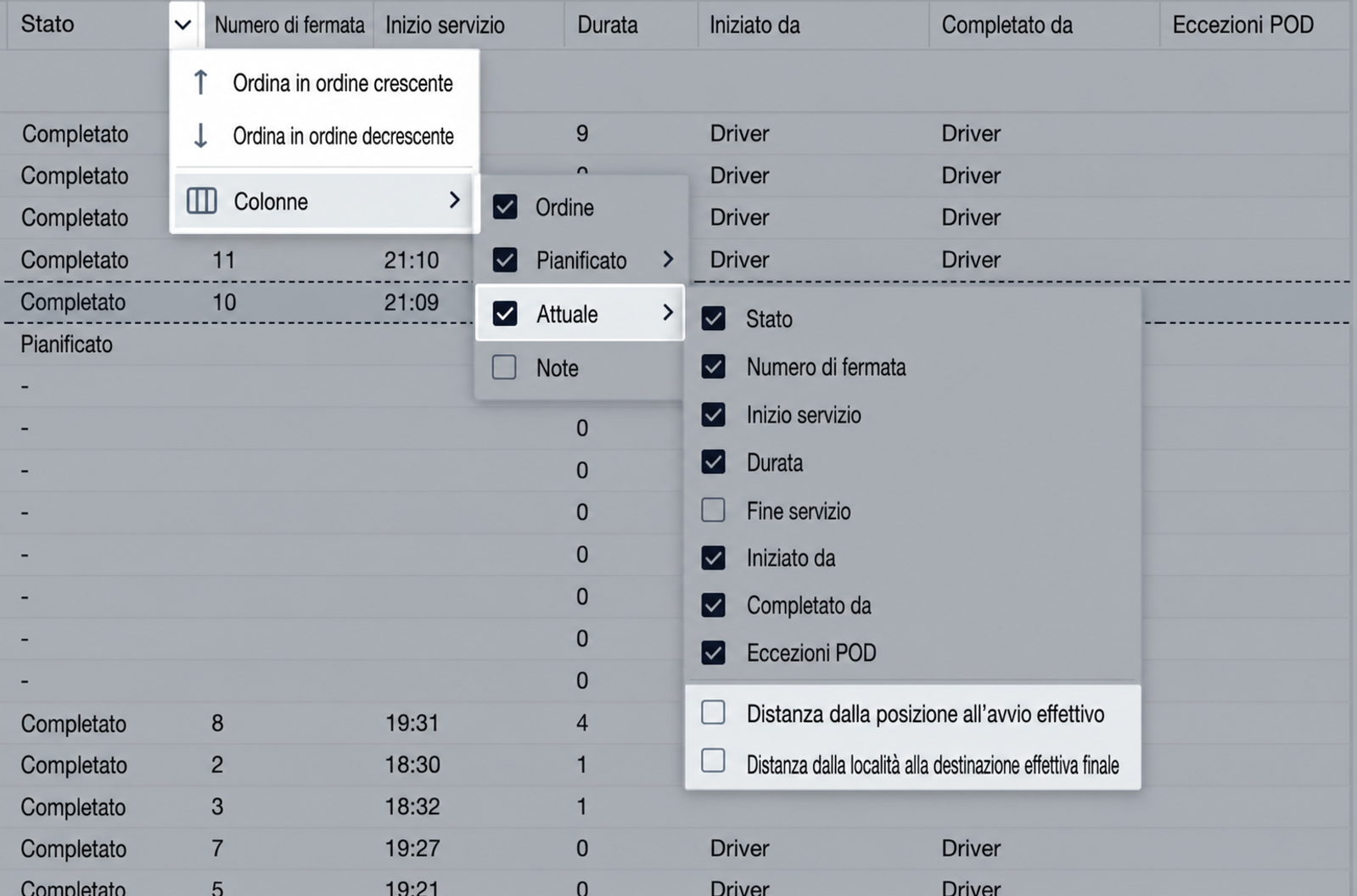The height and width of the screenshot is (896, 1357).
Task: Uncheck the Iniziato da checkbox
Action: point(713,557)
